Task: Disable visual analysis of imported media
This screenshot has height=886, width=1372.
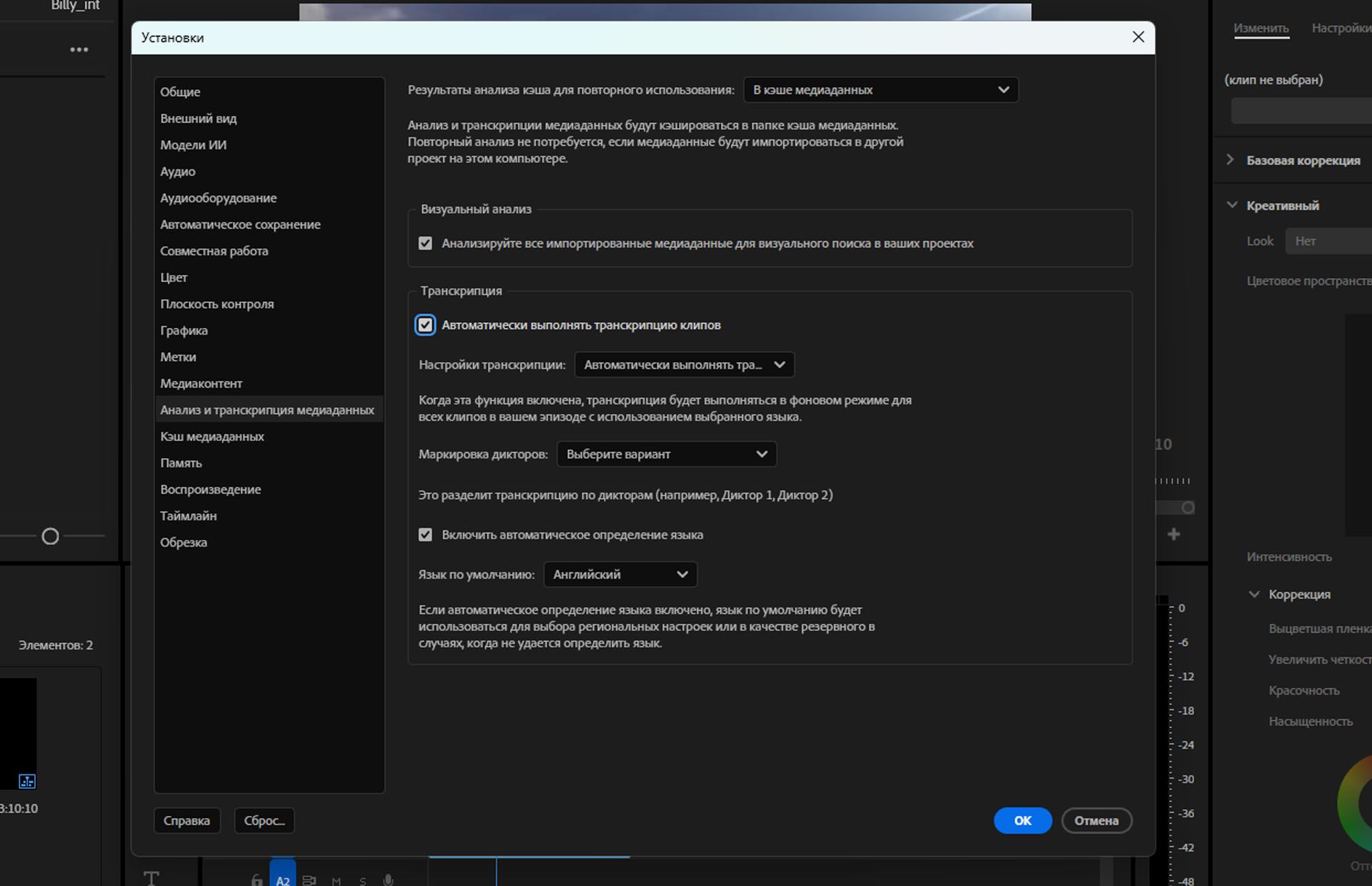Action: click(425, 244)
